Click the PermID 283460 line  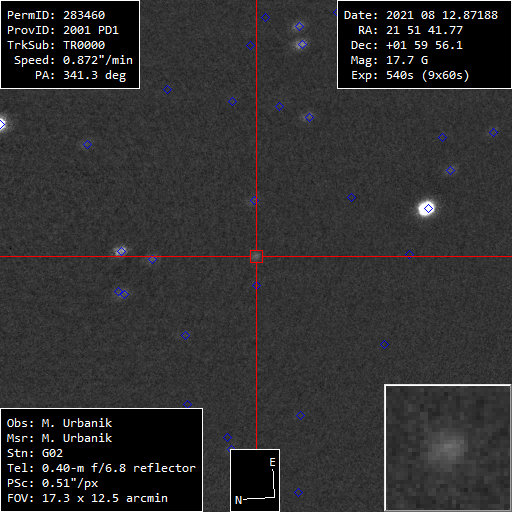click(56, 15)
